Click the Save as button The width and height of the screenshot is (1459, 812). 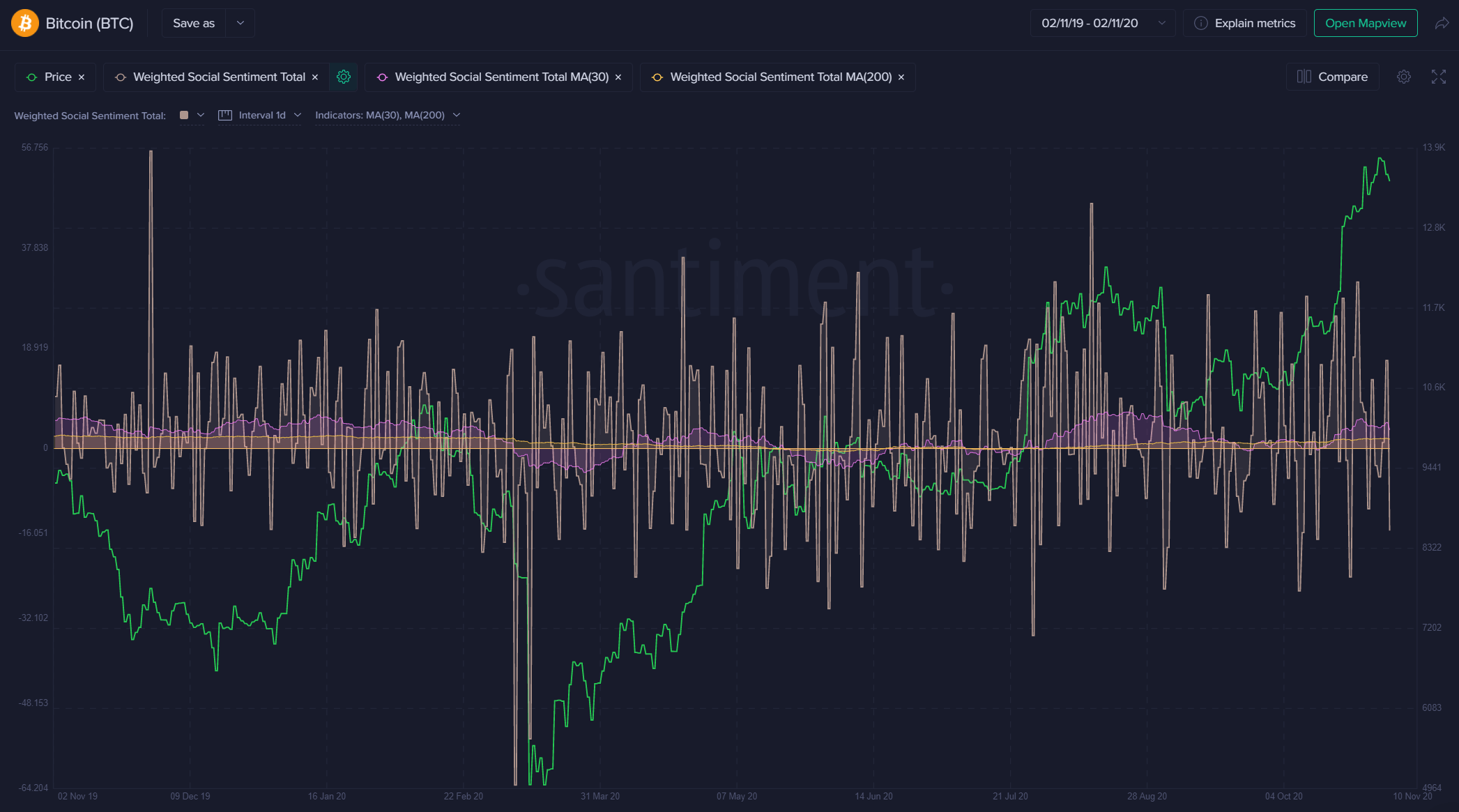pyautogui.click(x=194, y=23)
